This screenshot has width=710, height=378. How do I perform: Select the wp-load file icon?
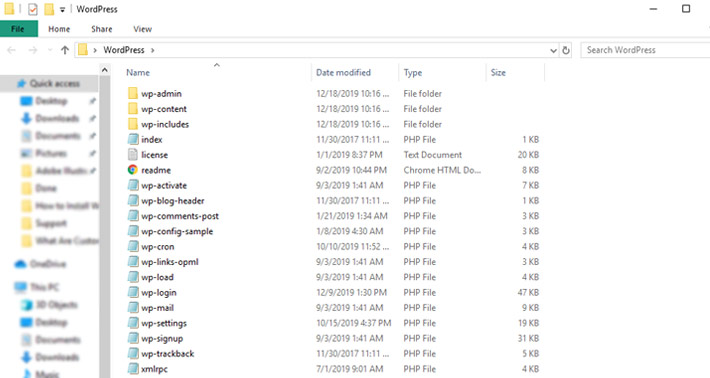133,277
